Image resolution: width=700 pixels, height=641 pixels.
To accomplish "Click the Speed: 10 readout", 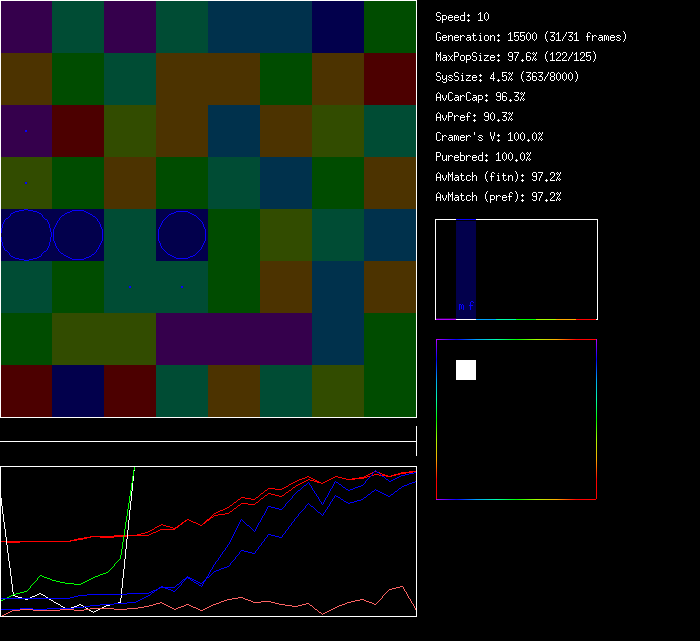I will [x=463, y=17].
